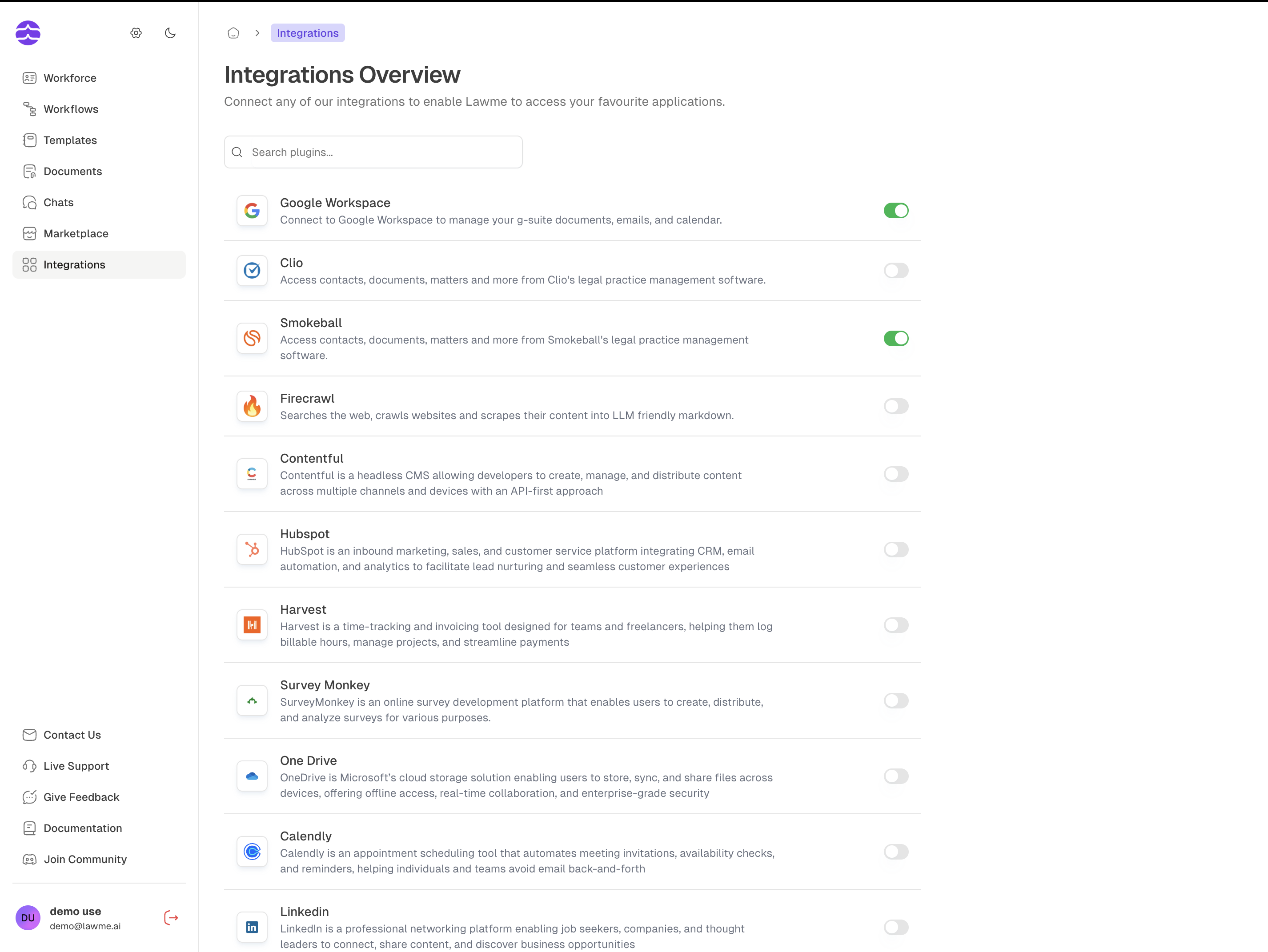Disable the Google Workspace integration toggle
Screen dimensions: 1268x952
pyautogui.click(x=895, y=211)
